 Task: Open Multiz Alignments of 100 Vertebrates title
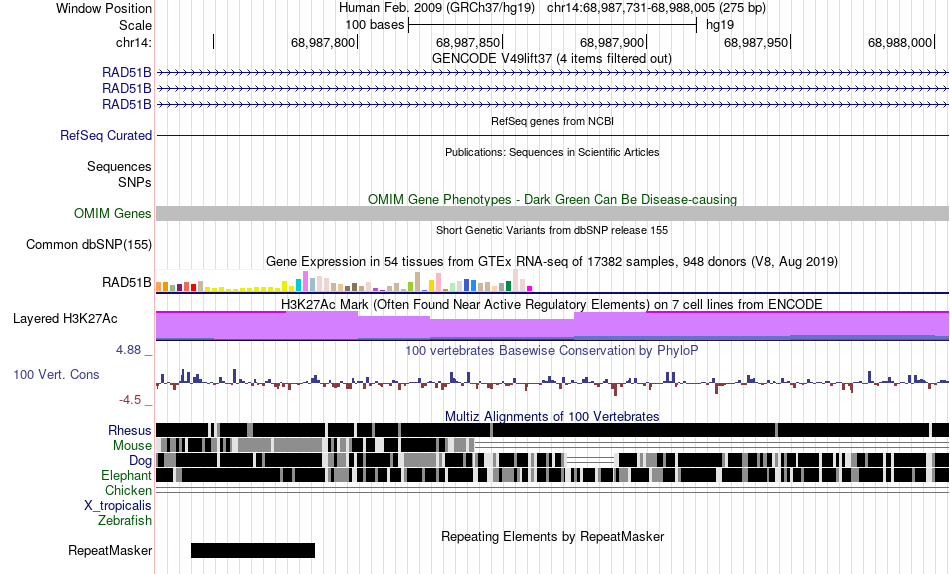[552, 416]
